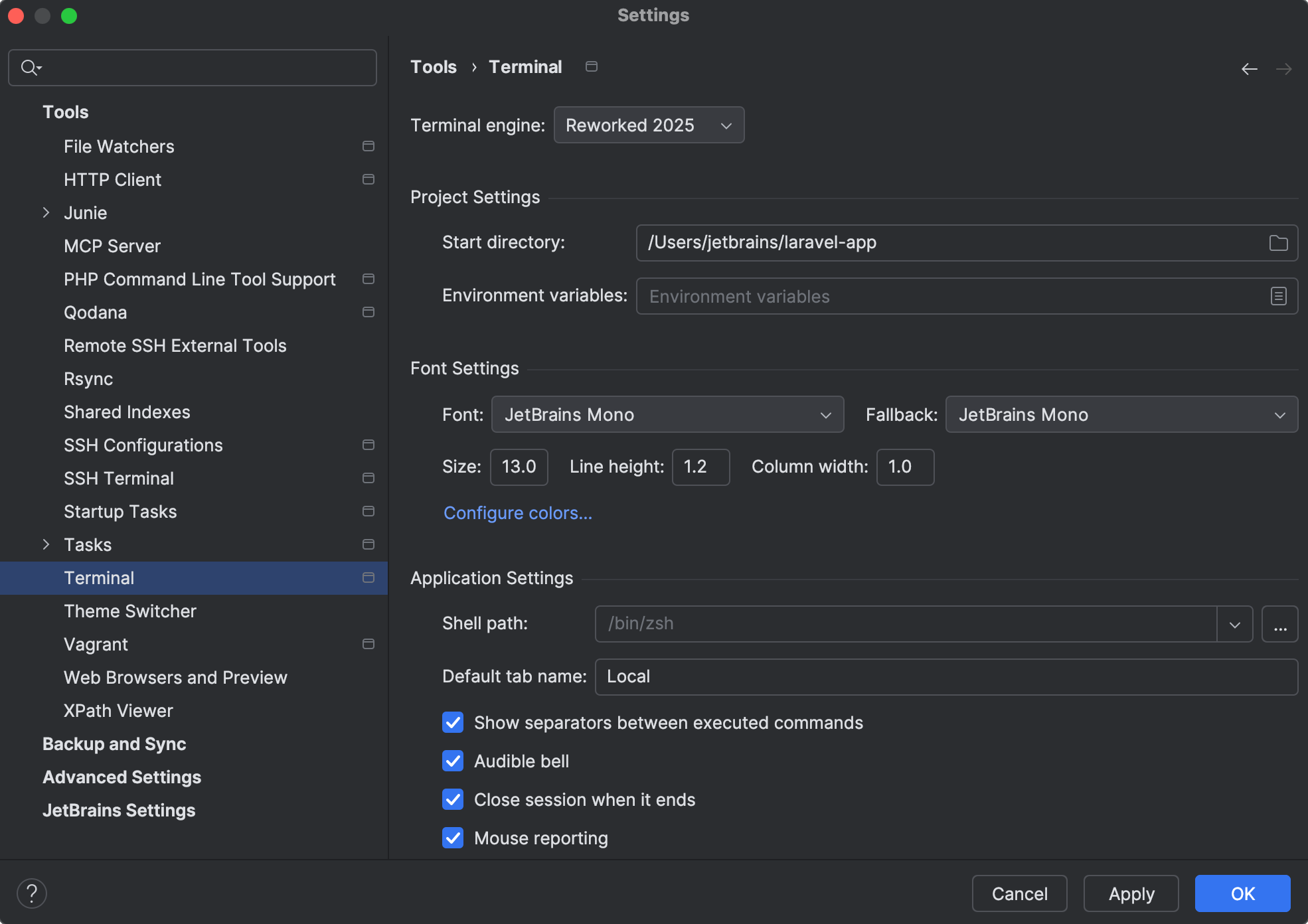Open Configure colors link

(518, 512)
